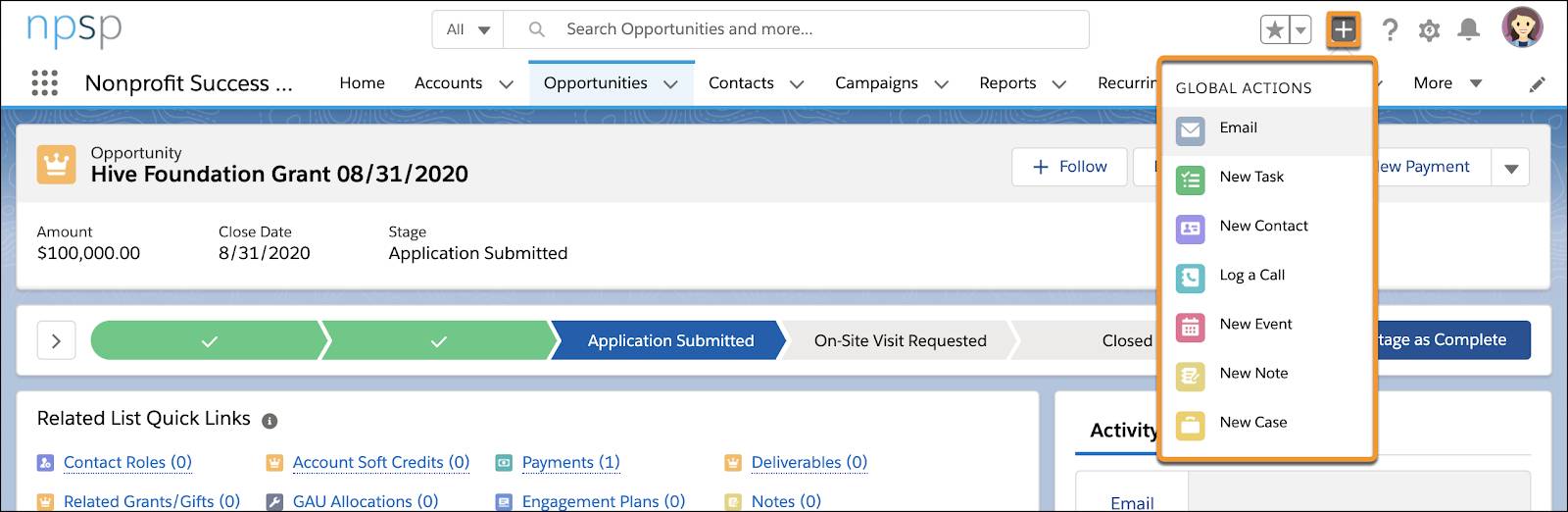Image resolution: width=1568 pixels, height=512 pixels.
Task: Open the Setup gear icon
Action: [1429, 30]
